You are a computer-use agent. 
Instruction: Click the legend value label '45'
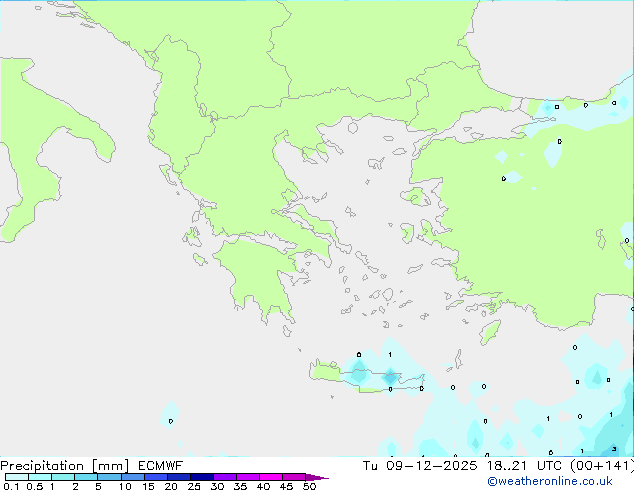(x=286, y=486)
